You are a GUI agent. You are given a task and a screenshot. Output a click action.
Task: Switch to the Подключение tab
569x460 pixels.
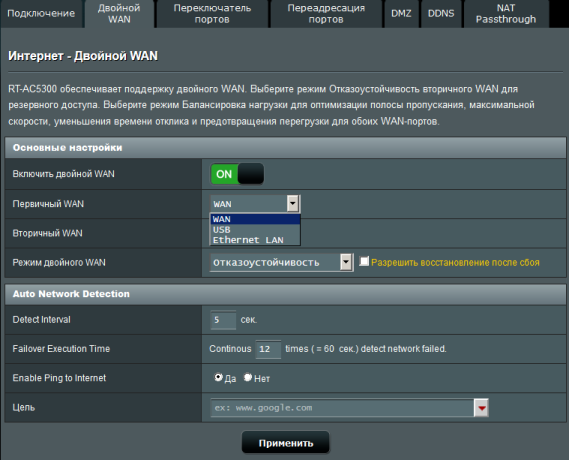[x=41, y=14]
